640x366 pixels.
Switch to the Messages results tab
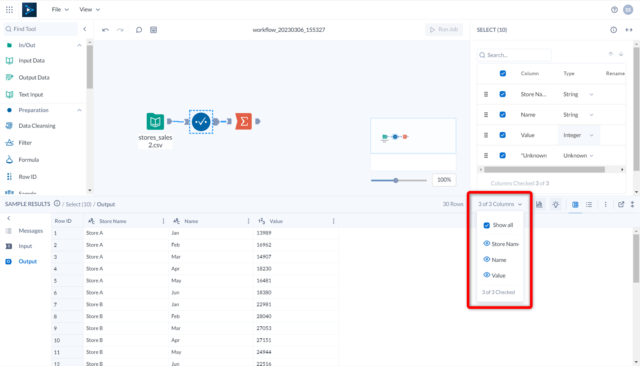[x=24, y=231]
